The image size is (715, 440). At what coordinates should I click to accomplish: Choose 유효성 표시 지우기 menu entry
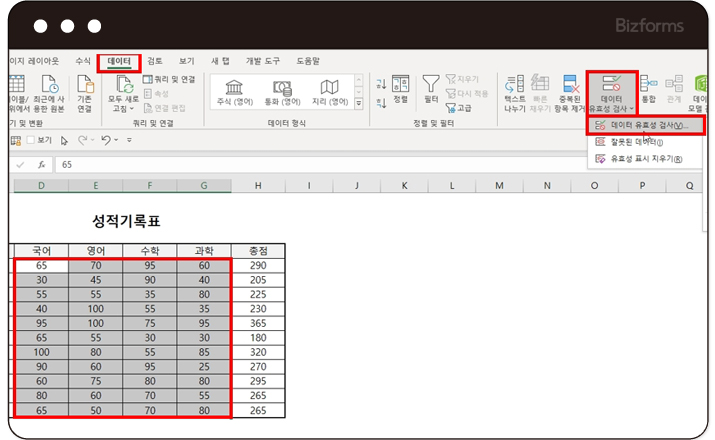(x=645, y=158)
